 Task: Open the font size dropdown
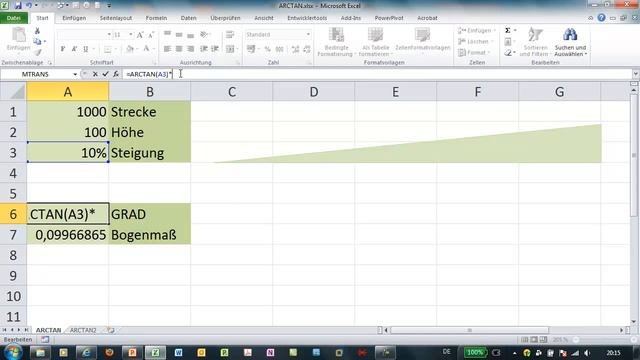pyautogui.click(x=131, y=35)
